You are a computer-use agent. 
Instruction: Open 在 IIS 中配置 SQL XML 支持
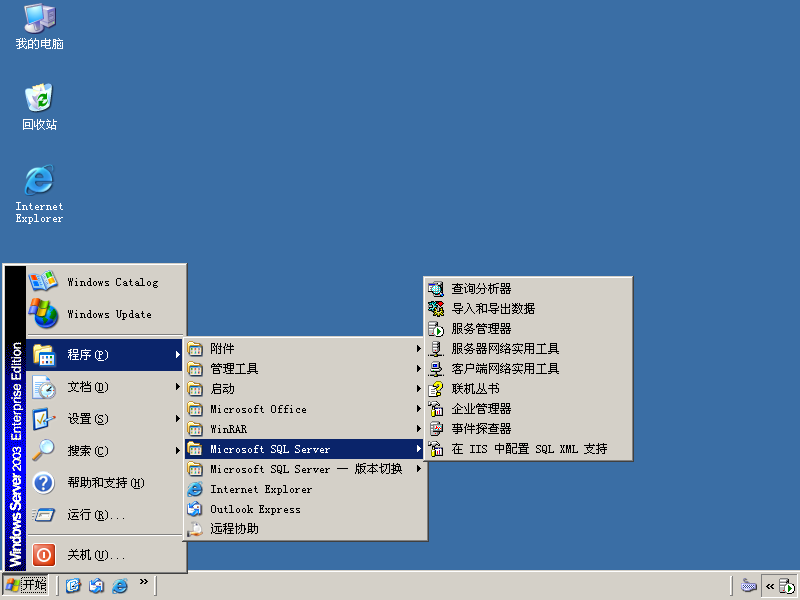click(528, 449)
